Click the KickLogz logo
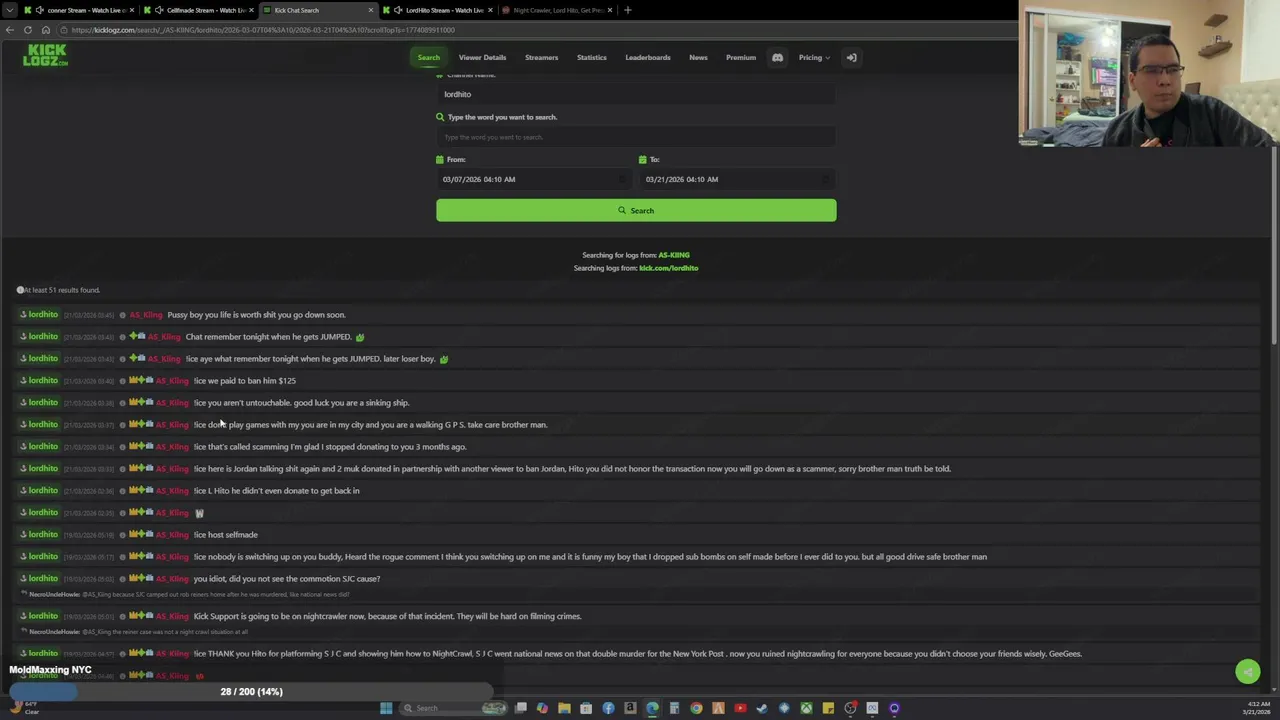The width and height of the screenshot is (1280, 720). tap(45, 56)
